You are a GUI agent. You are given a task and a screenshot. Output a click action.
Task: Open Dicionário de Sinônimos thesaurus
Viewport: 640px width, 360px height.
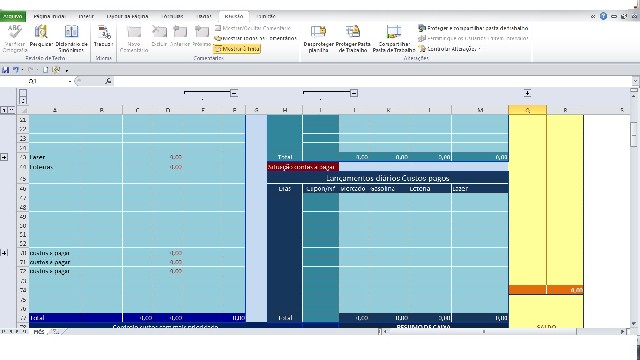click(x=71, y=38)
